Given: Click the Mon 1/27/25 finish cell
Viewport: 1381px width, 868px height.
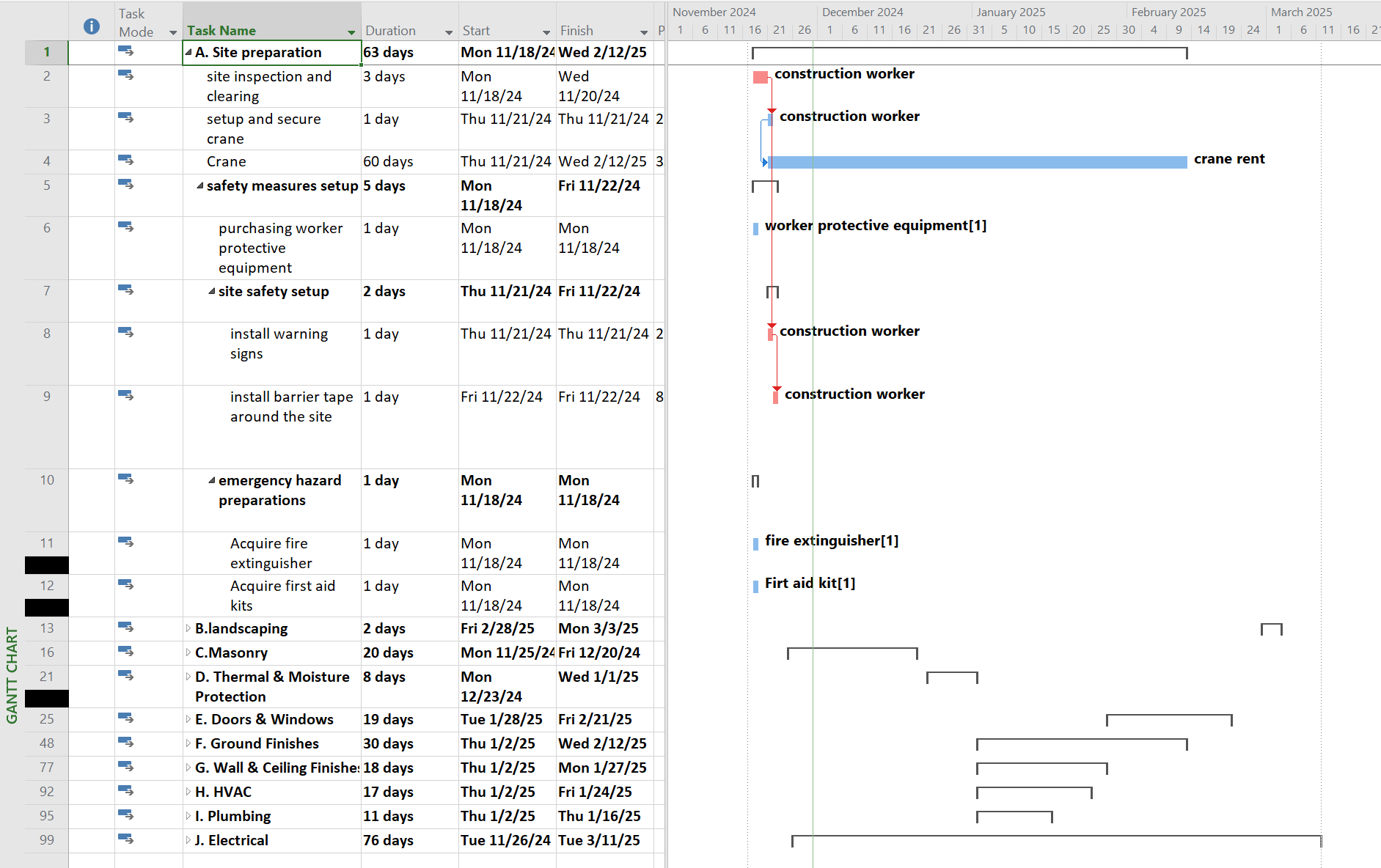Looking at the screenshot, I should [x=604, y=768].
